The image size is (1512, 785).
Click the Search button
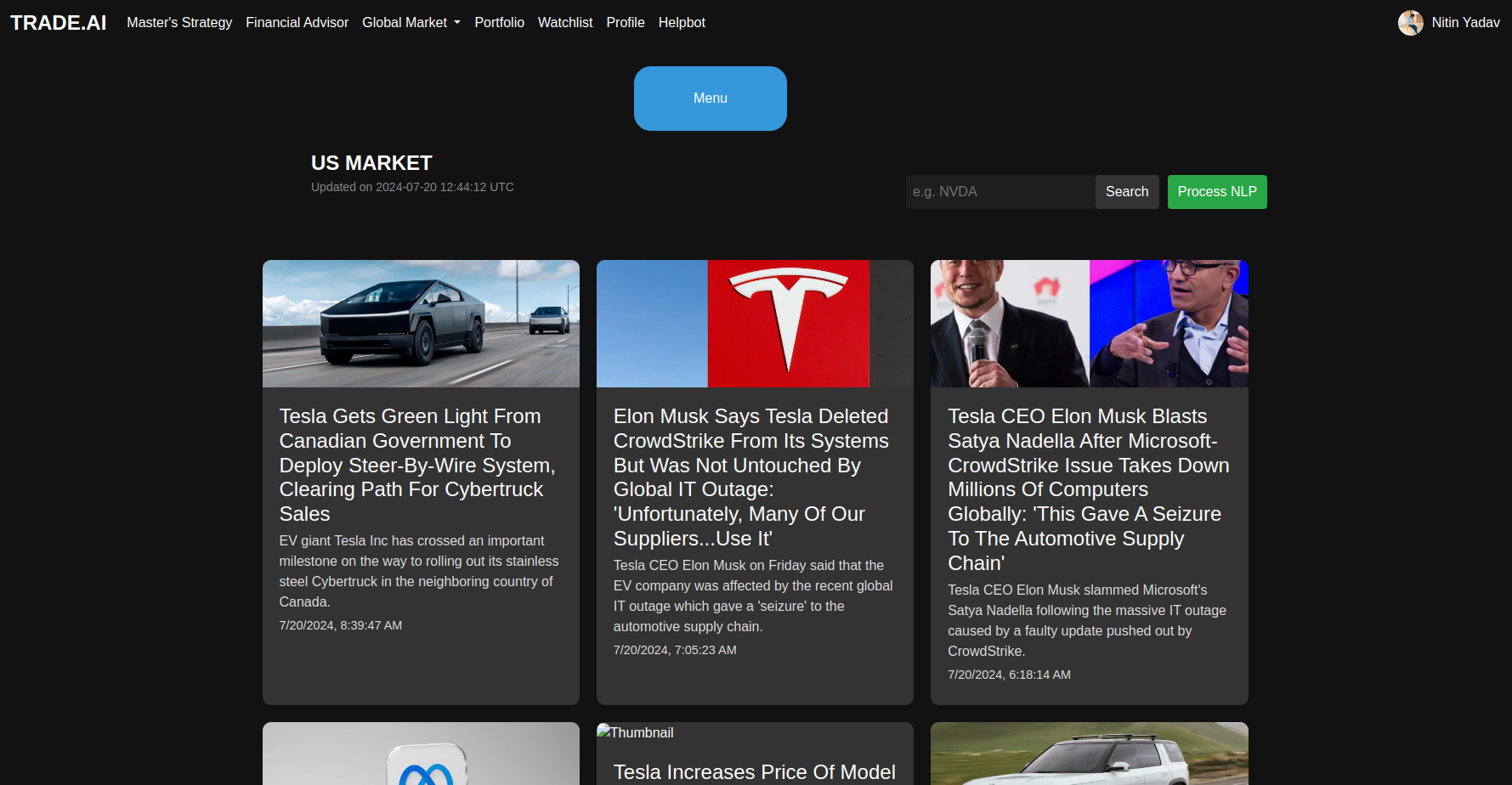1127,192
